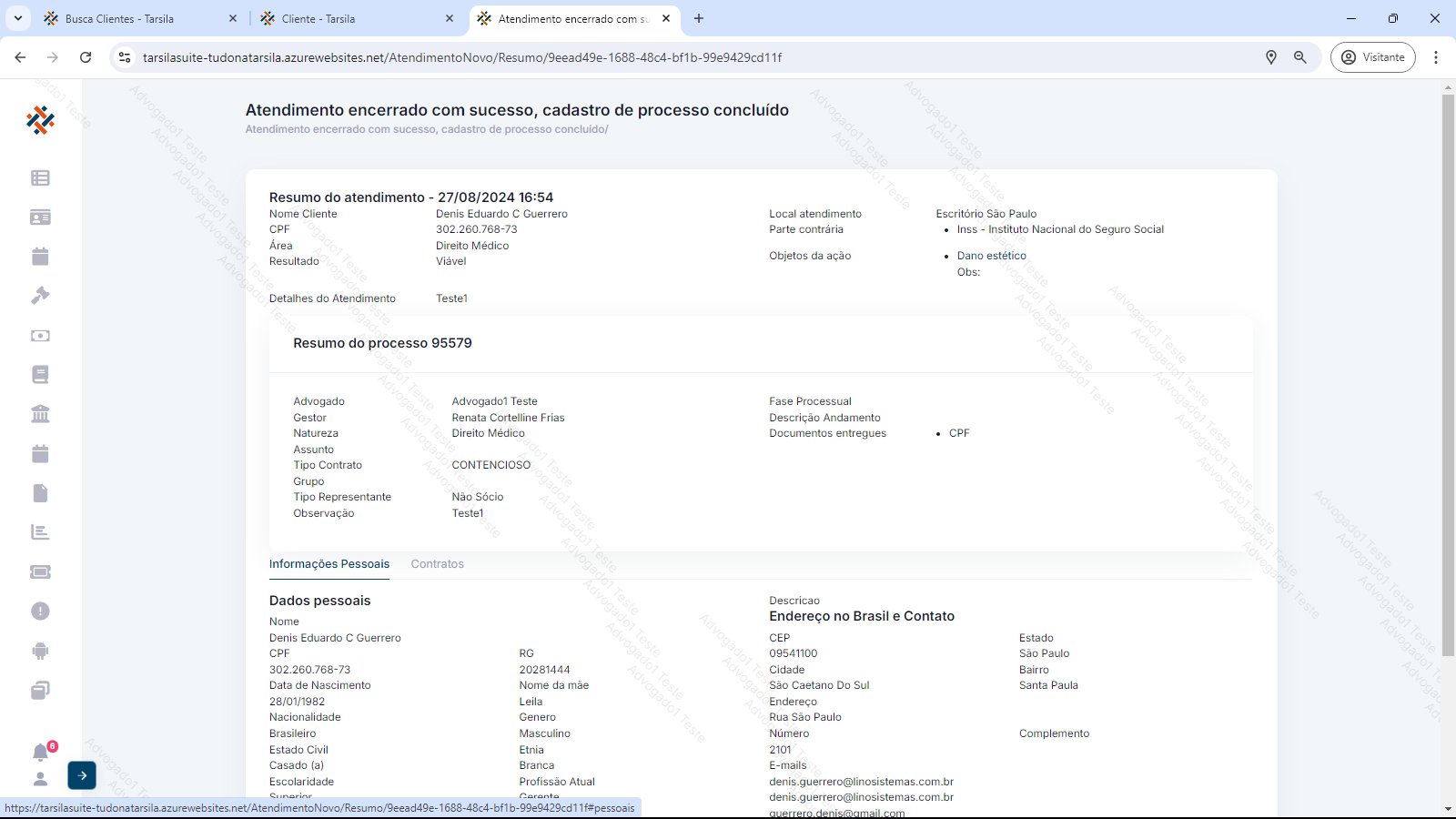The height and width of the screenshot is (819, 1456).
Task: Open notifications bell with red badge
Action: point(40,753)
